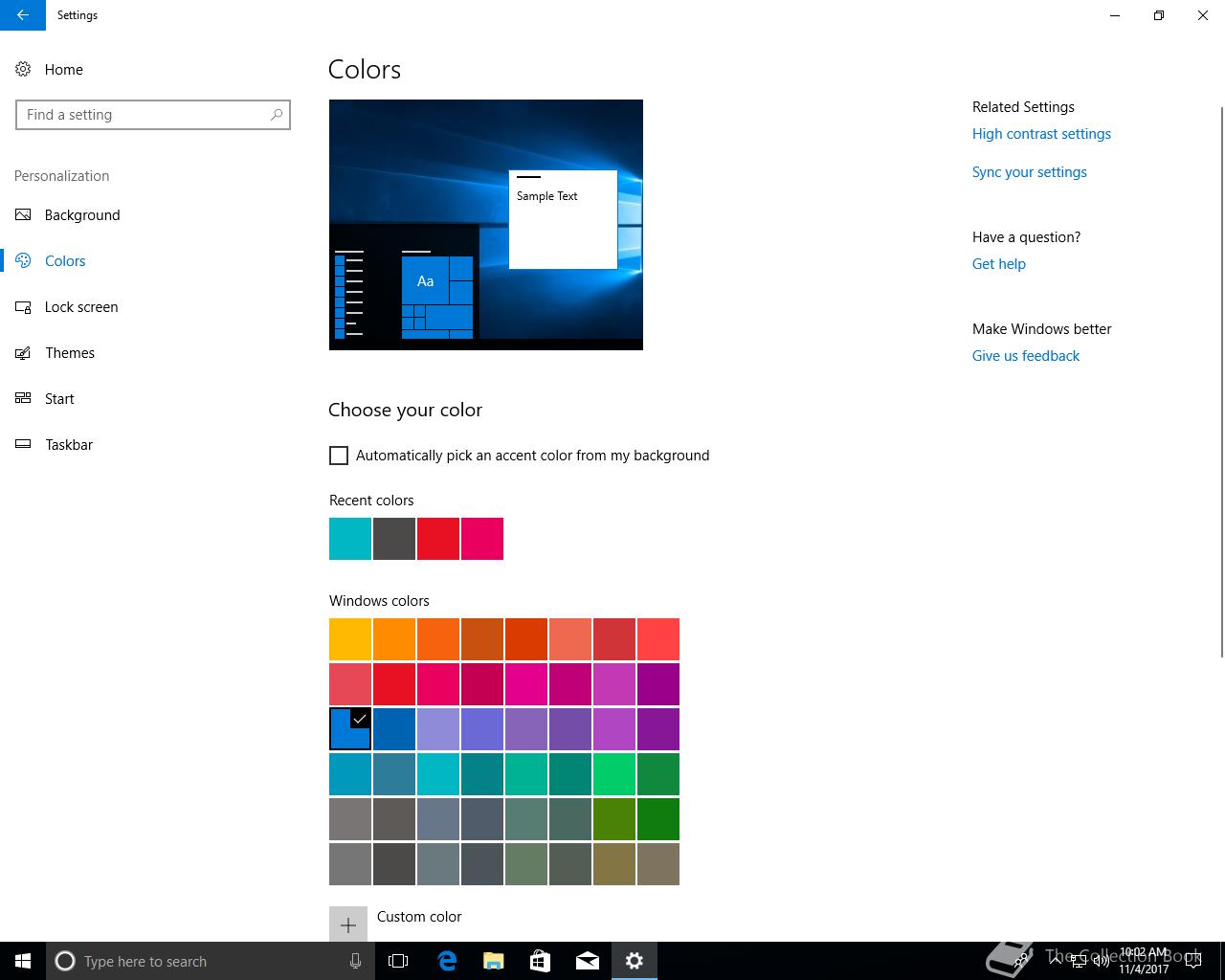Select the teal recent color swatch
Screen dimensions: 1225x980
350,539
